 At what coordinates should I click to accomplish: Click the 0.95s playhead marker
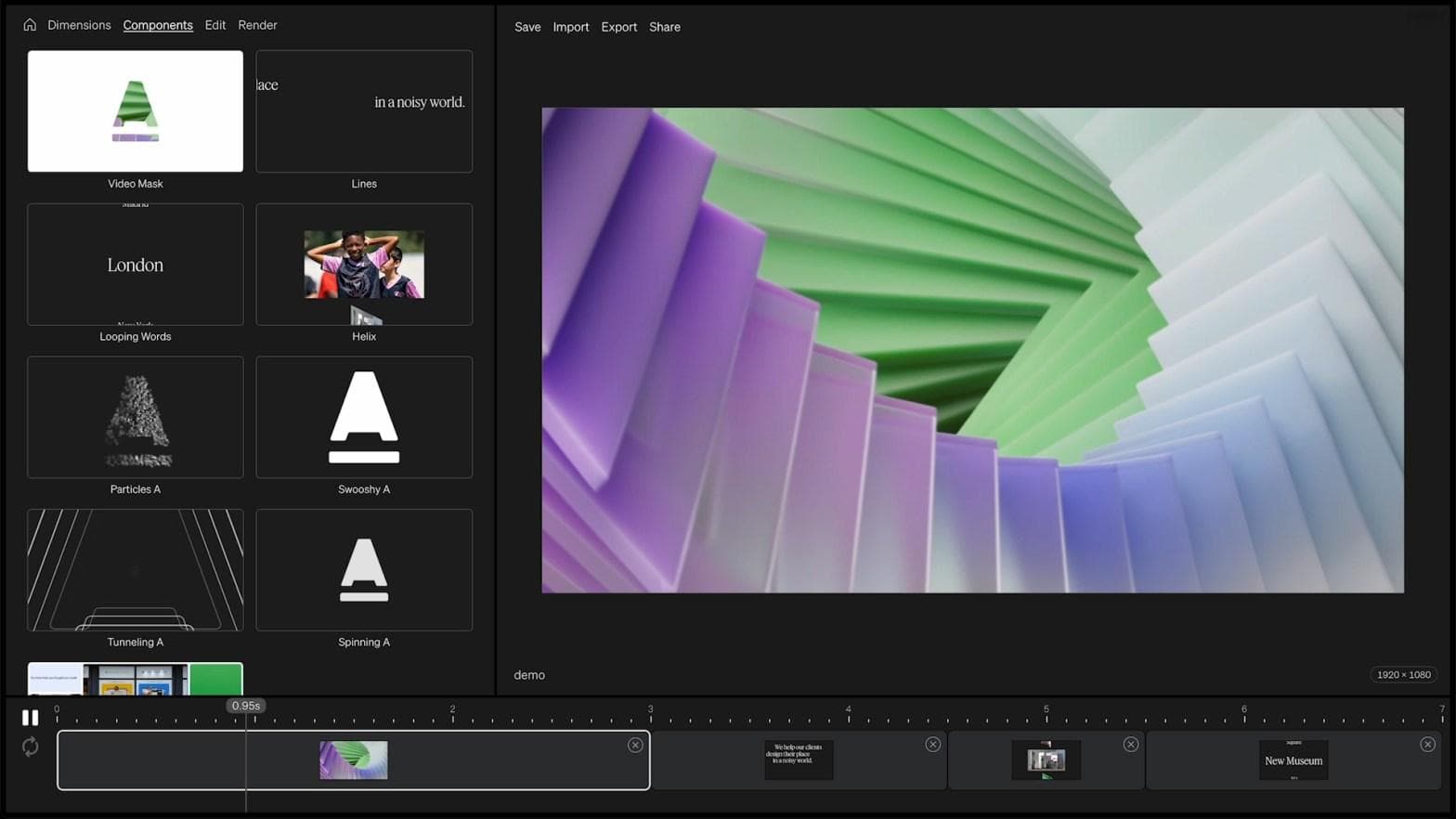pos(246,706)
